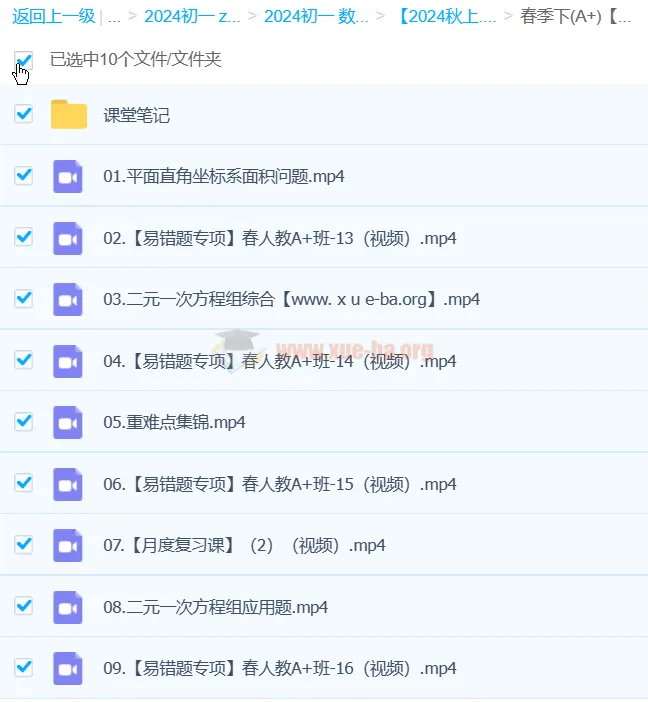Uncheck checkbox for 04 春人教A+班-14 video

tap(23, 360)
